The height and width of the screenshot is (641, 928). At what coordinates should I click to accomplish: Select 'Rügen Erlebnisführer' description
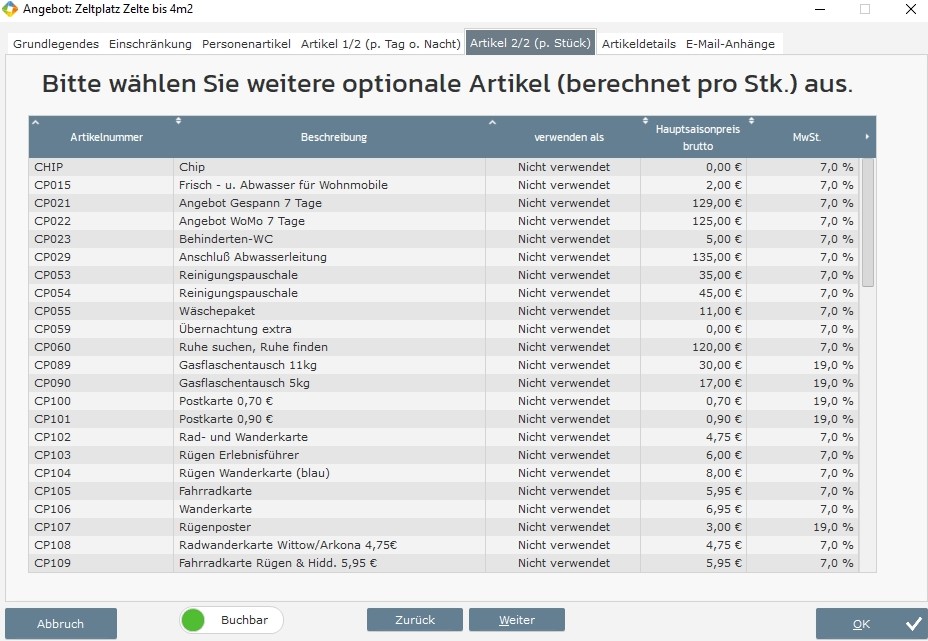pos(330,455)
